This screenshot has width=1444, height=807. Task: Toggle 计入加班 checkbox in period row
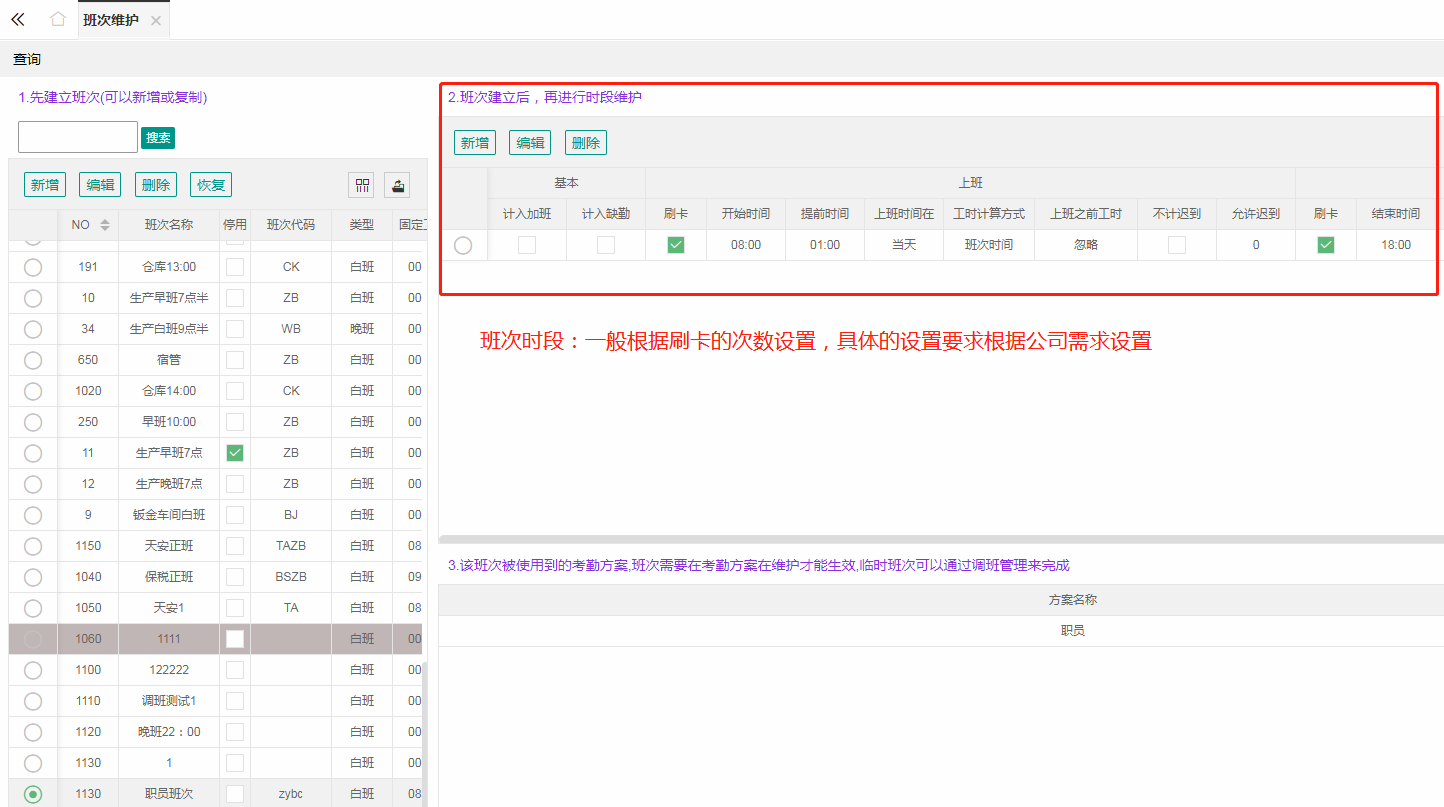click(x=527, y=245)
